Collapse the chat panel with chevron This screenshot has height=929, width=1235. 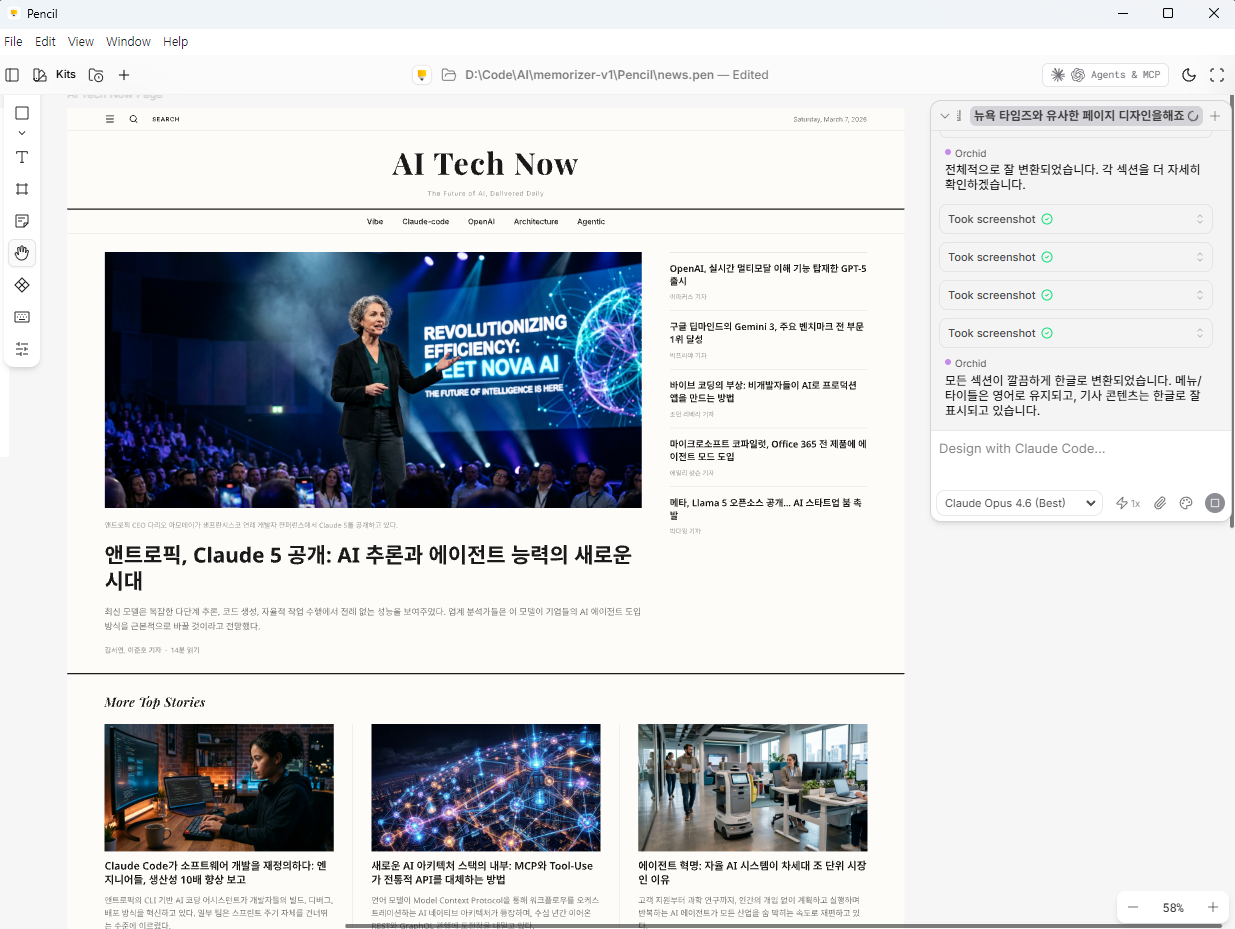pyautogui.click(x=945, y=116)
